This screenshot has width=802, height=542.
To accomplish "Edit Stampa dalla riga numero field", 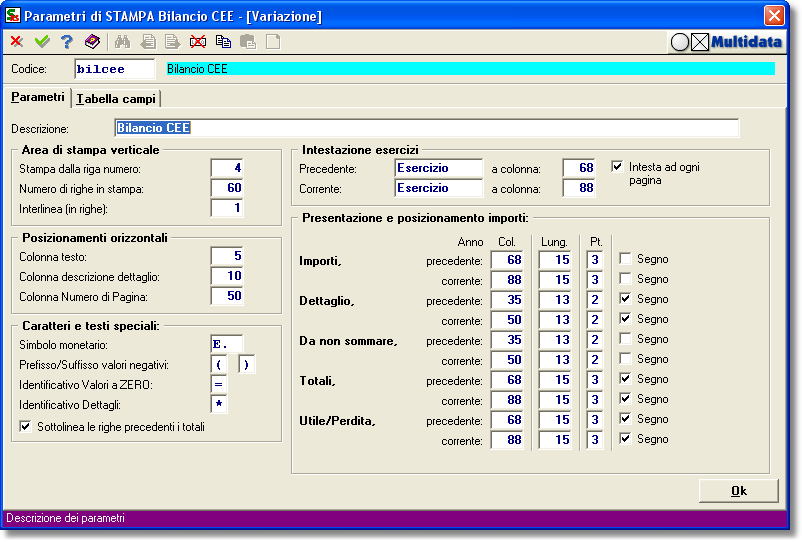I will [x=227, y=168].
